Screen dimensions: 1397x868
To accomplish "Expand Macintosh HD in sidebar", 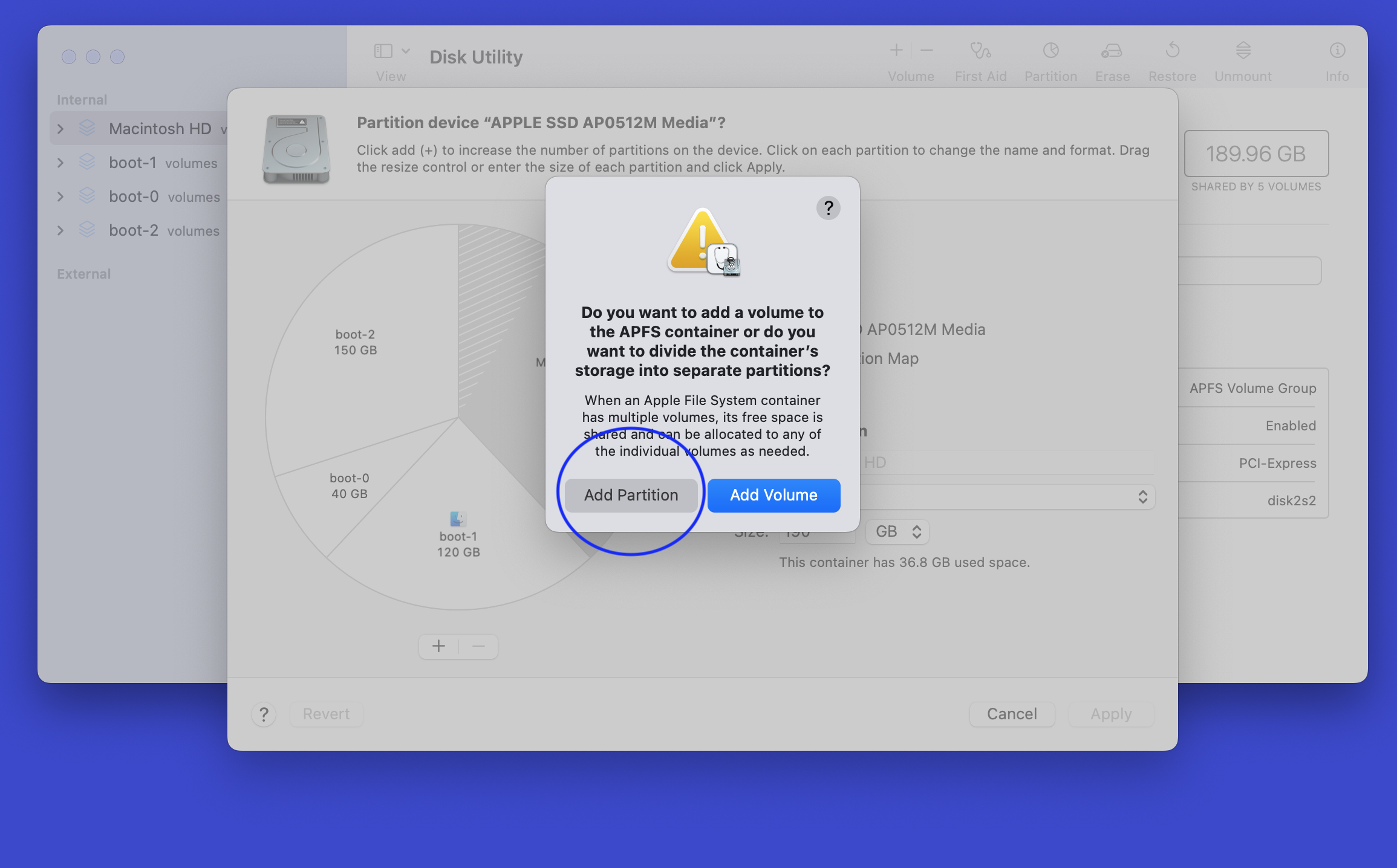I will click(60, 129).
